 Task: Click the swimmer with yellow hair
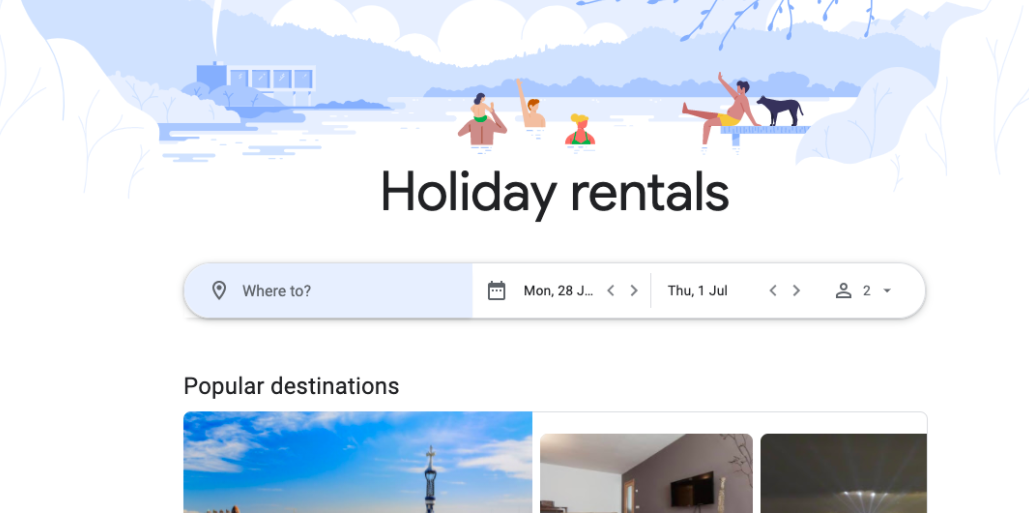(x=580, y=130)
